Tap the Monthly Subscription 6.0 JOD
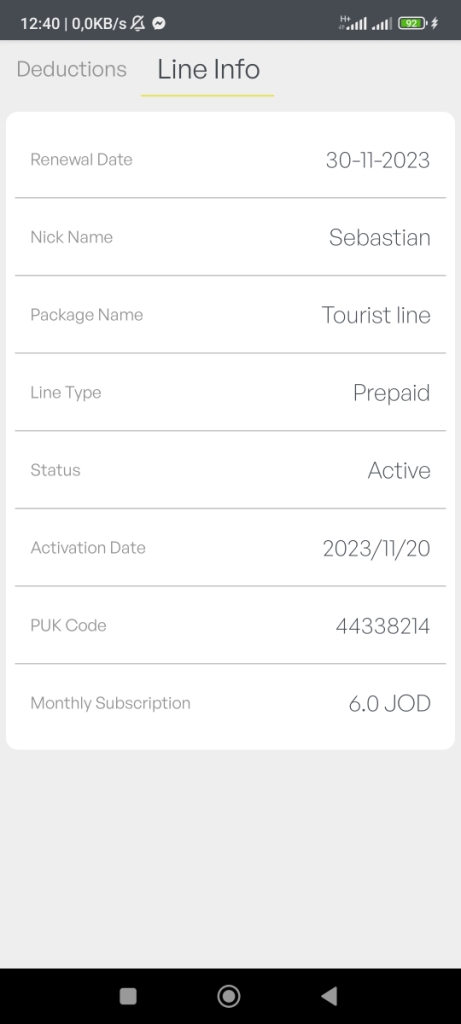 coord(390,704)
